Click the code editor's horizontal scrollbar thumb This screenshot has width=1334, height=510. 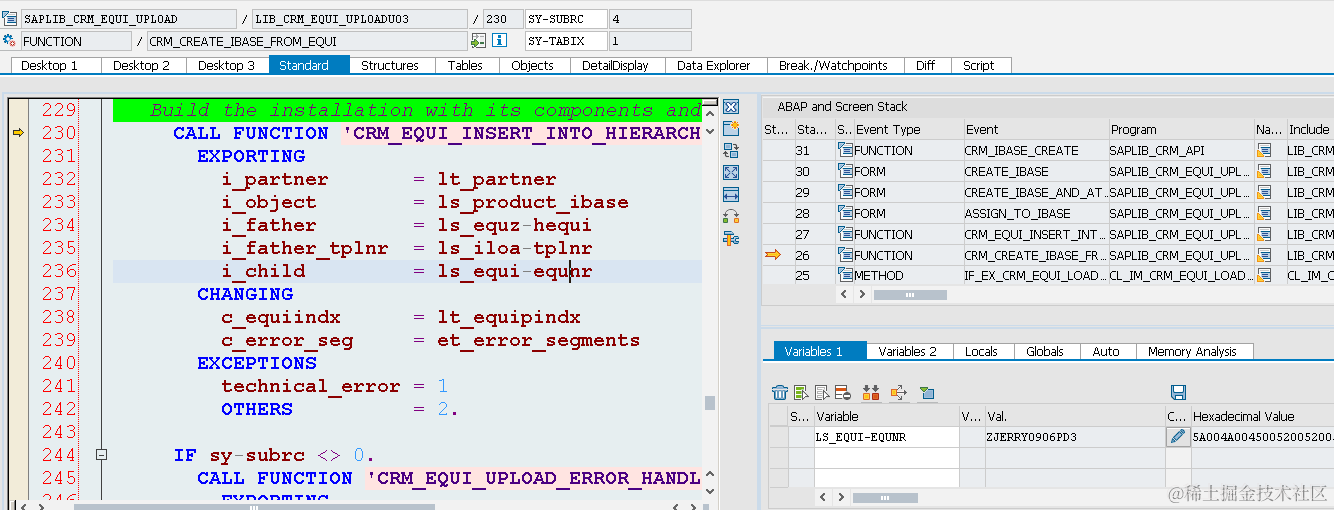click(254, 506)
